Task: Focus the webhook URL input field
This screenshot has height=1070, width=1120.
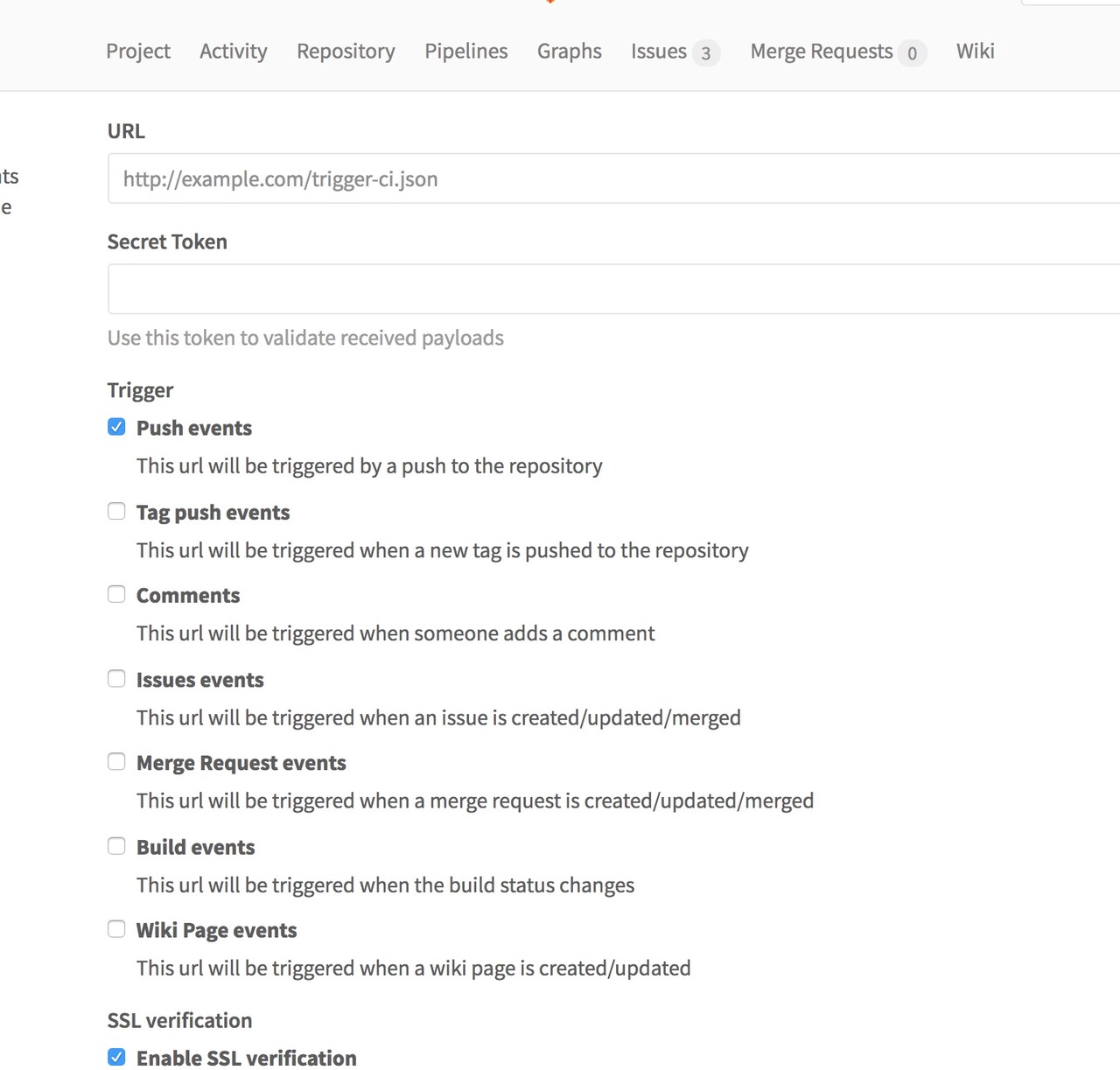Action: [612, 179]
